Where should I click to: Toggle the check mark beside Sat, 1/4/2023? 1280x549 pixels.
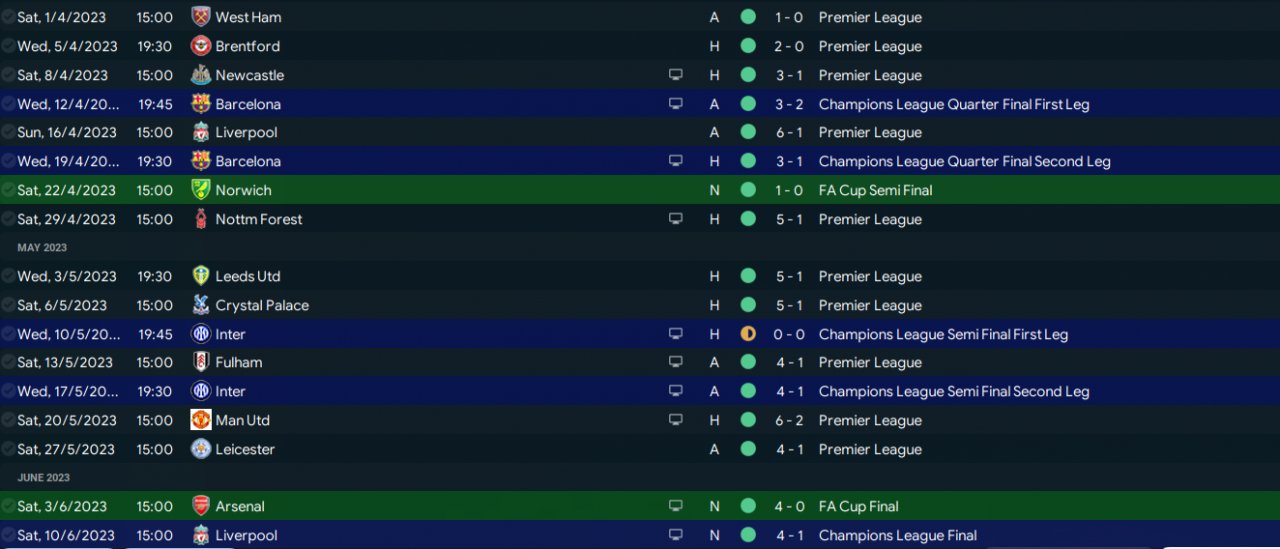pos(8,17)
